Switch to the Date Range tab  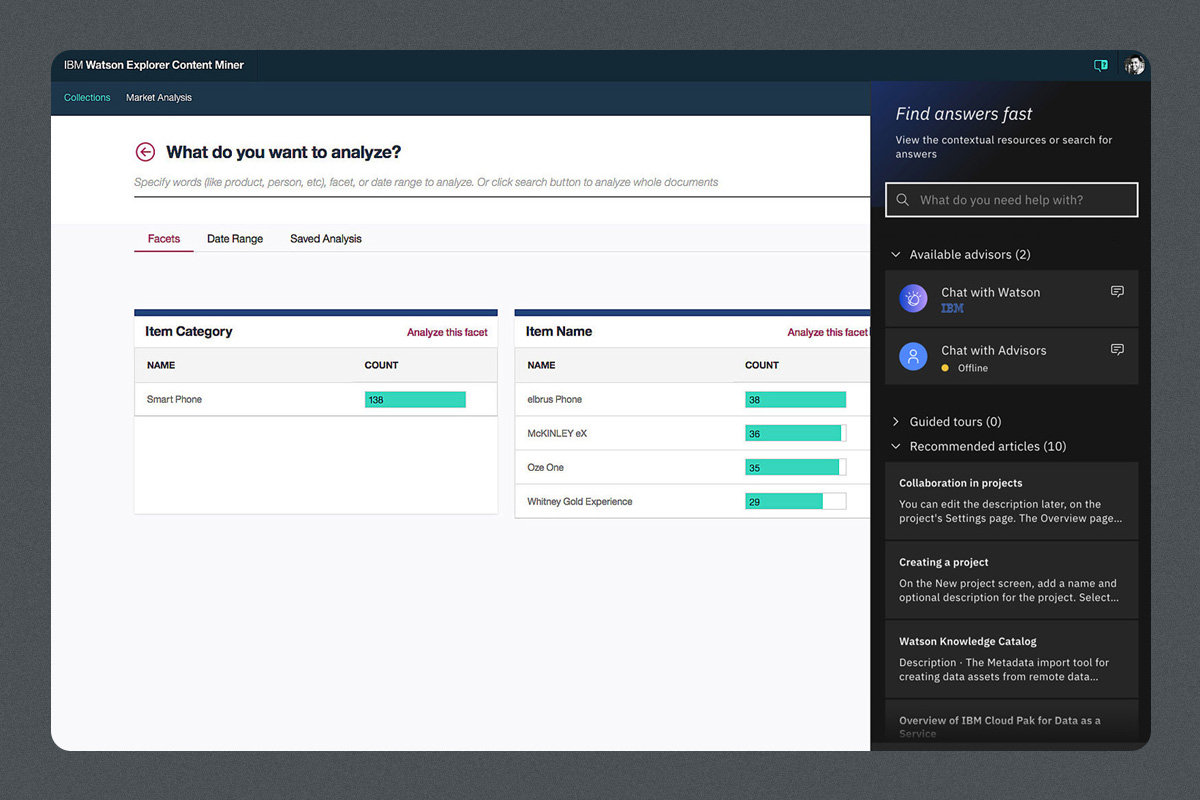click(x=235, y=239)
